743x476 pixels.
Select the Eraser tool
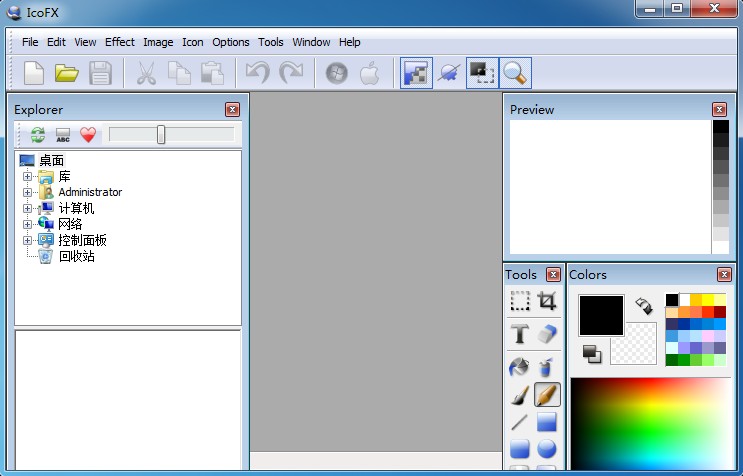tap(546, 334)
